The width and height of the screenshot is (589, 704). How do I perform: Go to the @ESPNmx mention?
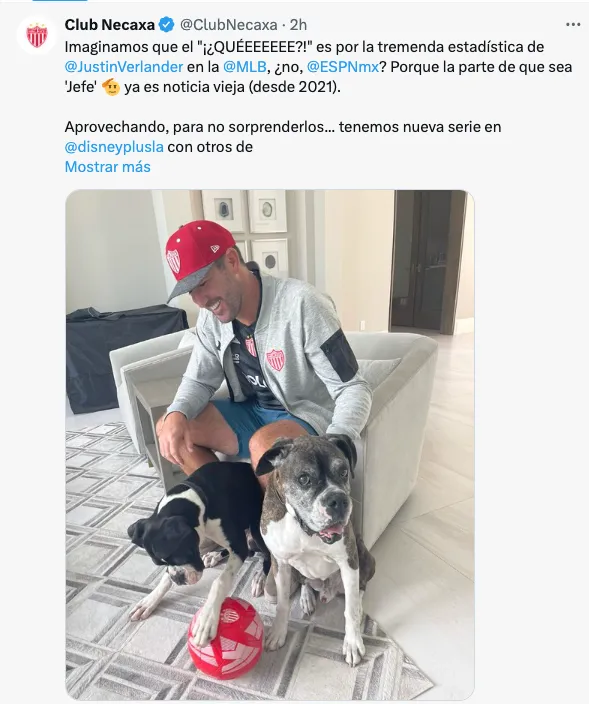click(343, 67)
